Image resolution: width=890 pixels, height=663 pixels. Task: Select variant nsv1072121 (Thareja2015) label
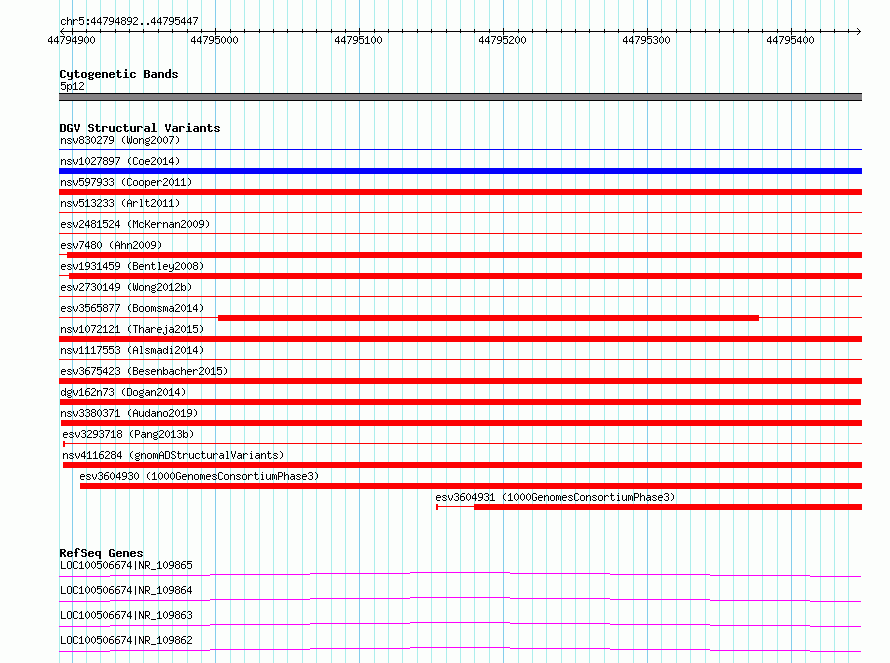coord(132,329)
